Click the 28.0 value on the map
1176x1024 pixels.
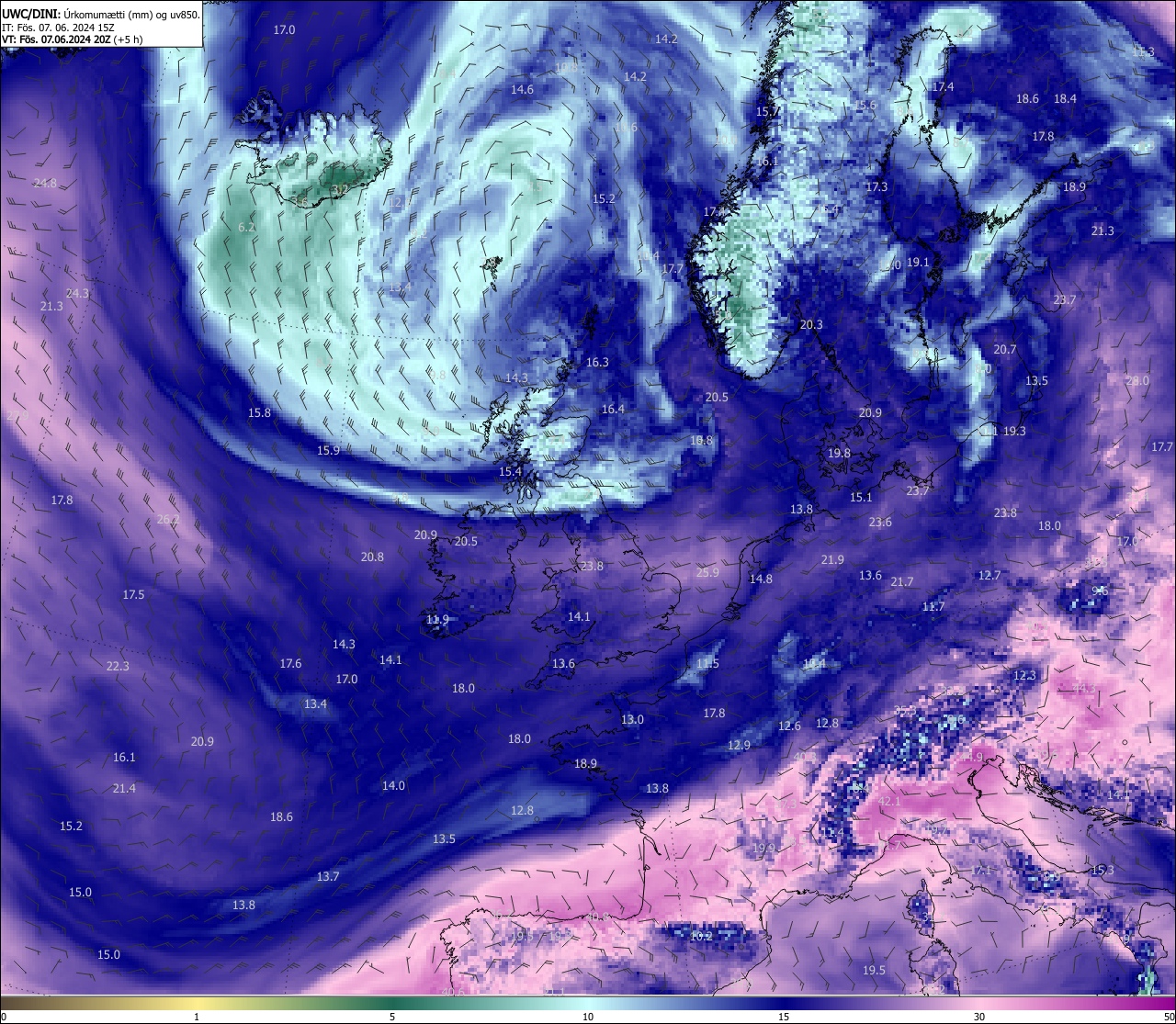click(1137, 381)
